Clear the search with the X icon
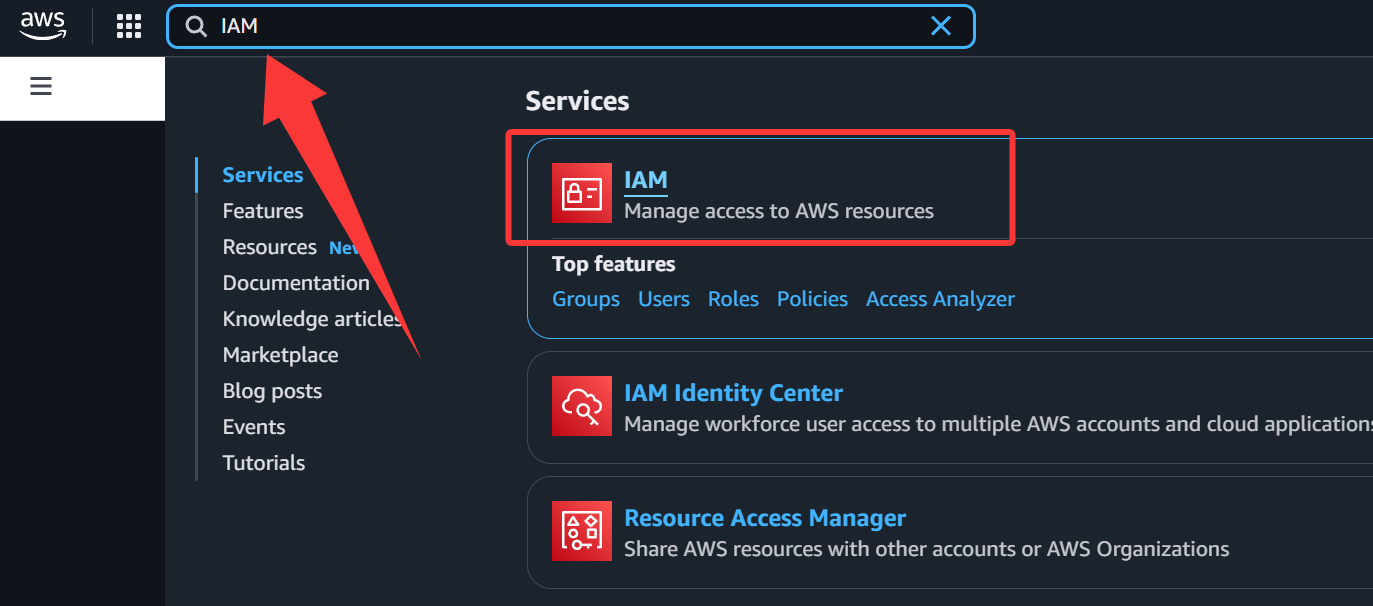Image resolution: width=1373 pixels, height=606 pixels. [x=941, y=26]
